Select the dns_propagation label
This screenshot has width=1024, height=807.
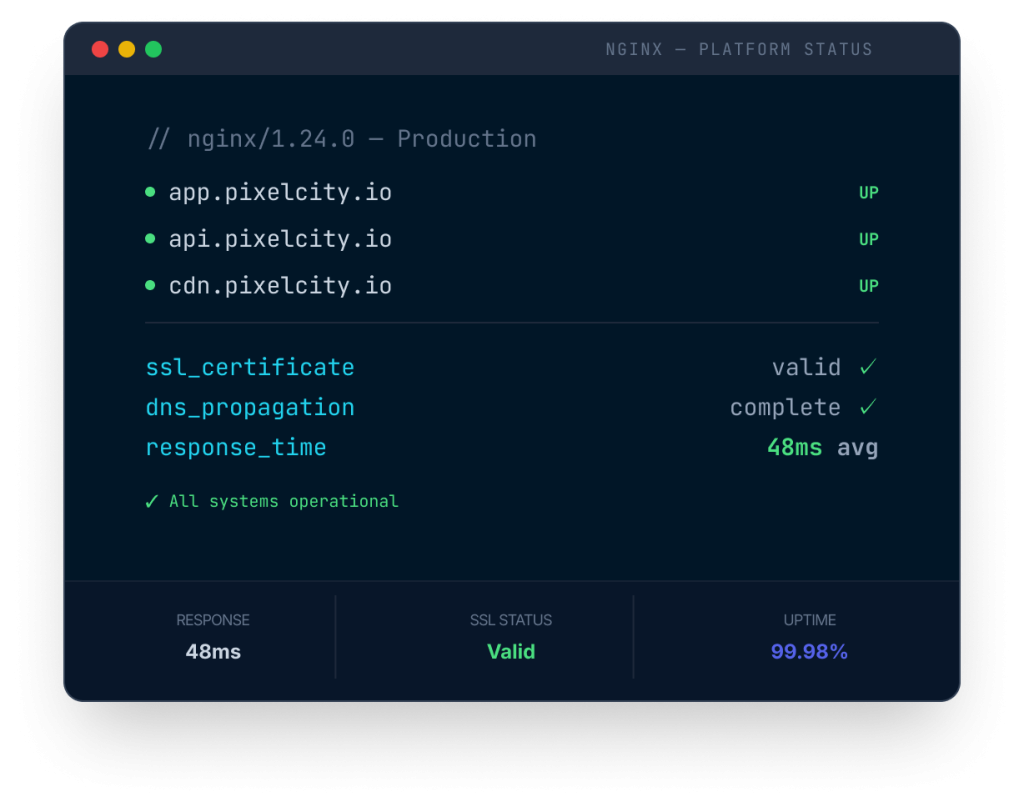250,407
